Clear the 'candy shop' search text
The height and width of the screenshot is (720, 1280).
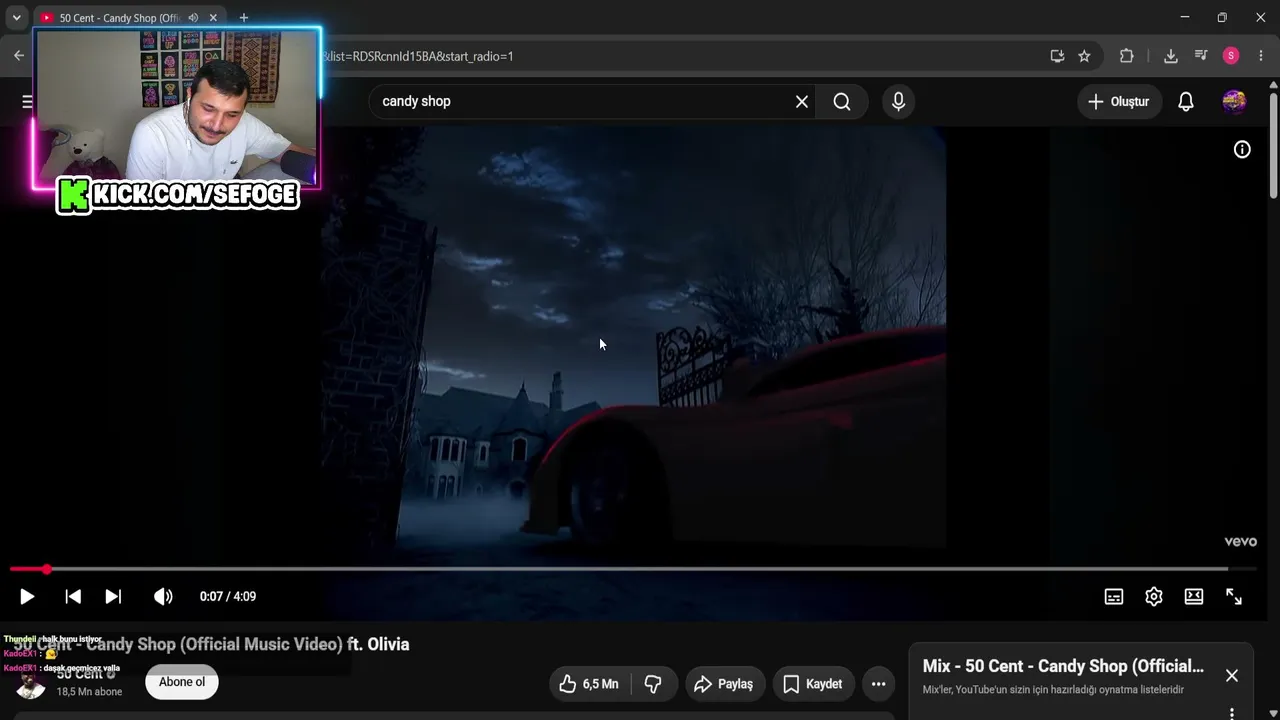click(x=802, y=101)
